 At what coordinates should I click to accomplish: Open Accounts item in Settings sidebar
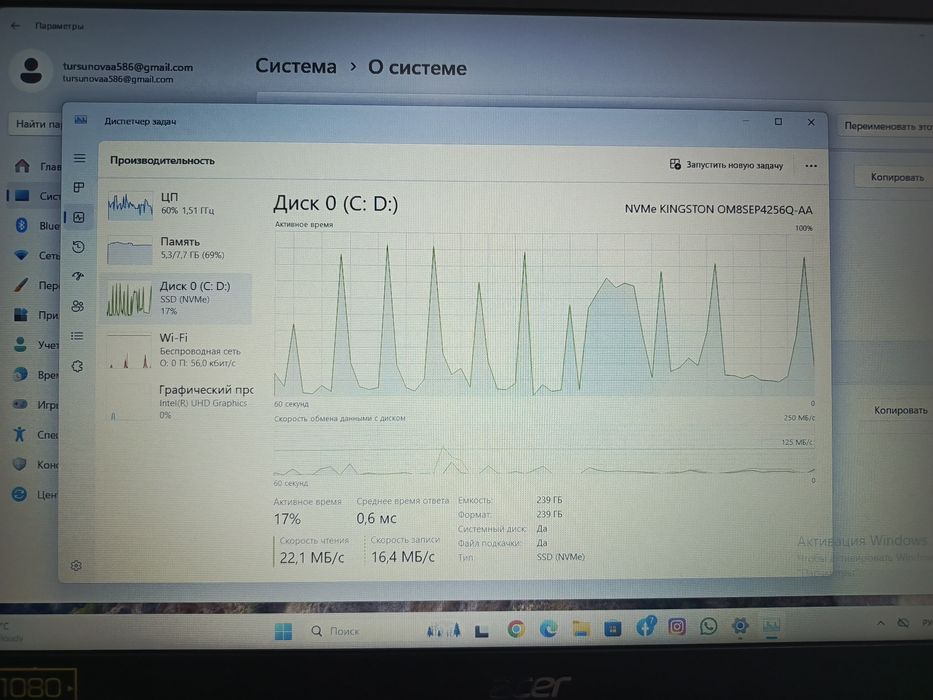click(x=37, y=345)
